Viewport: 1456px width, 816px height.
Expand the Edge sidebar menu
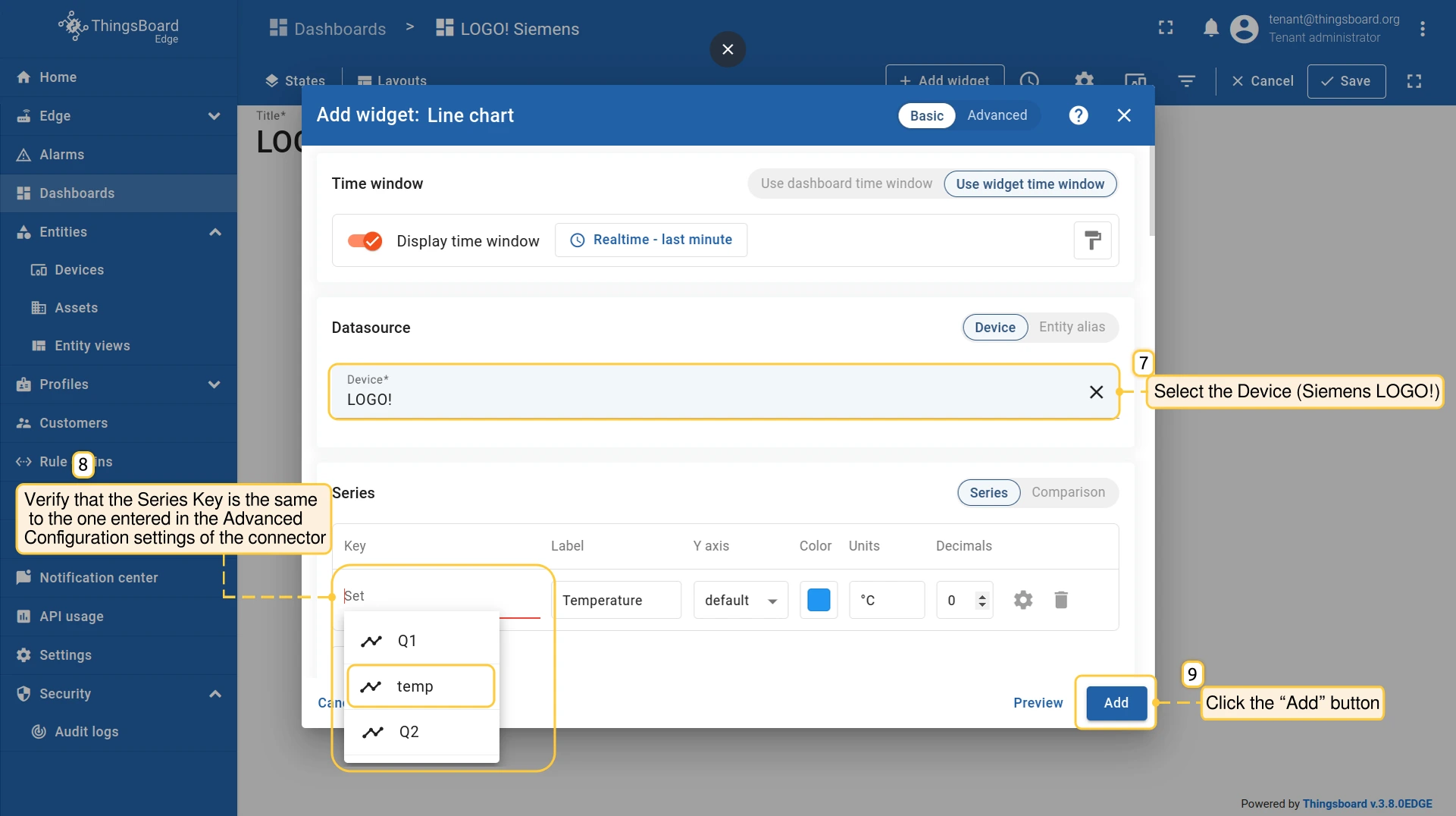(214, 116)
